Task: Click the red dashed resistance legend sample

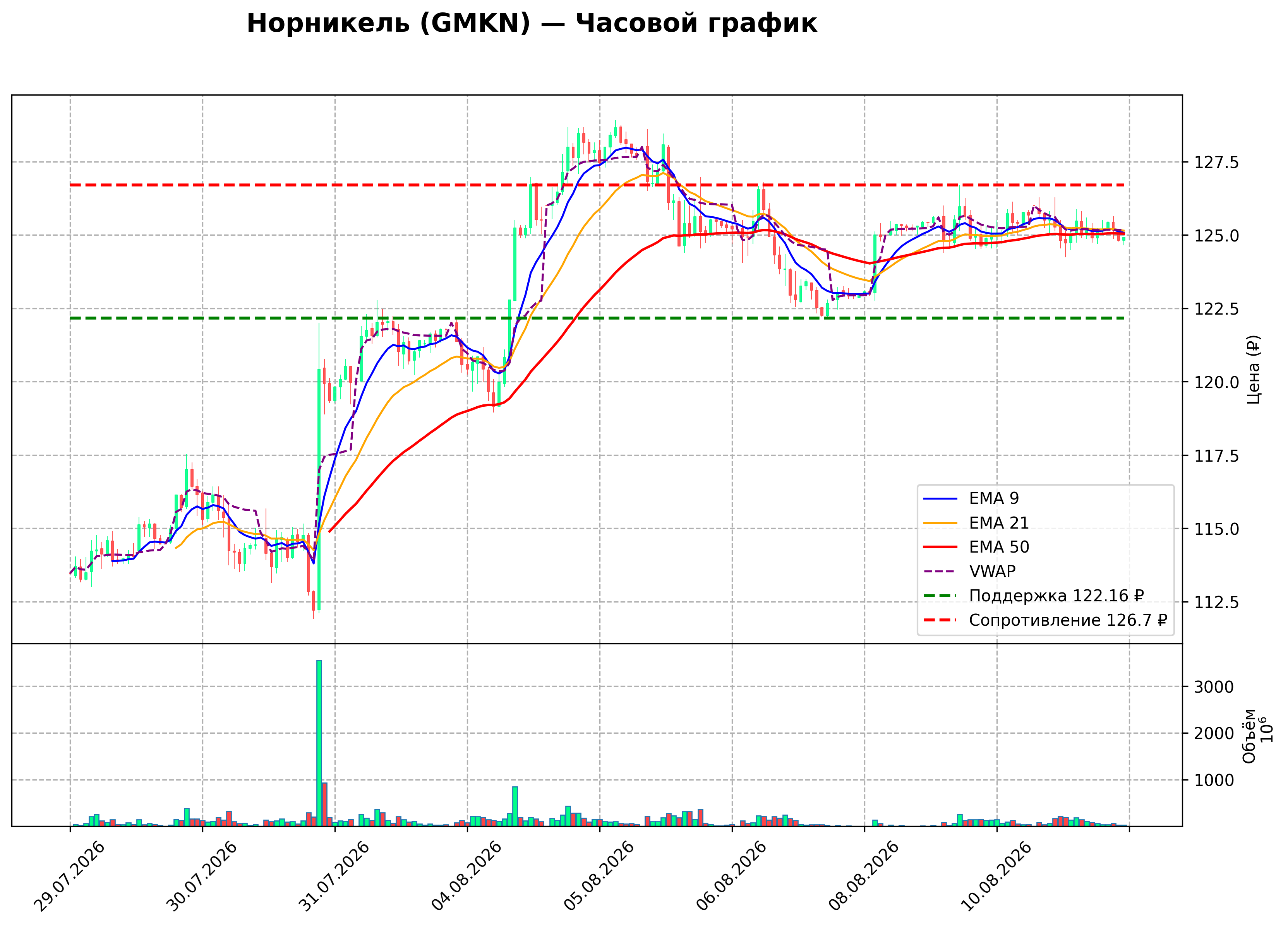Action: 940,621
